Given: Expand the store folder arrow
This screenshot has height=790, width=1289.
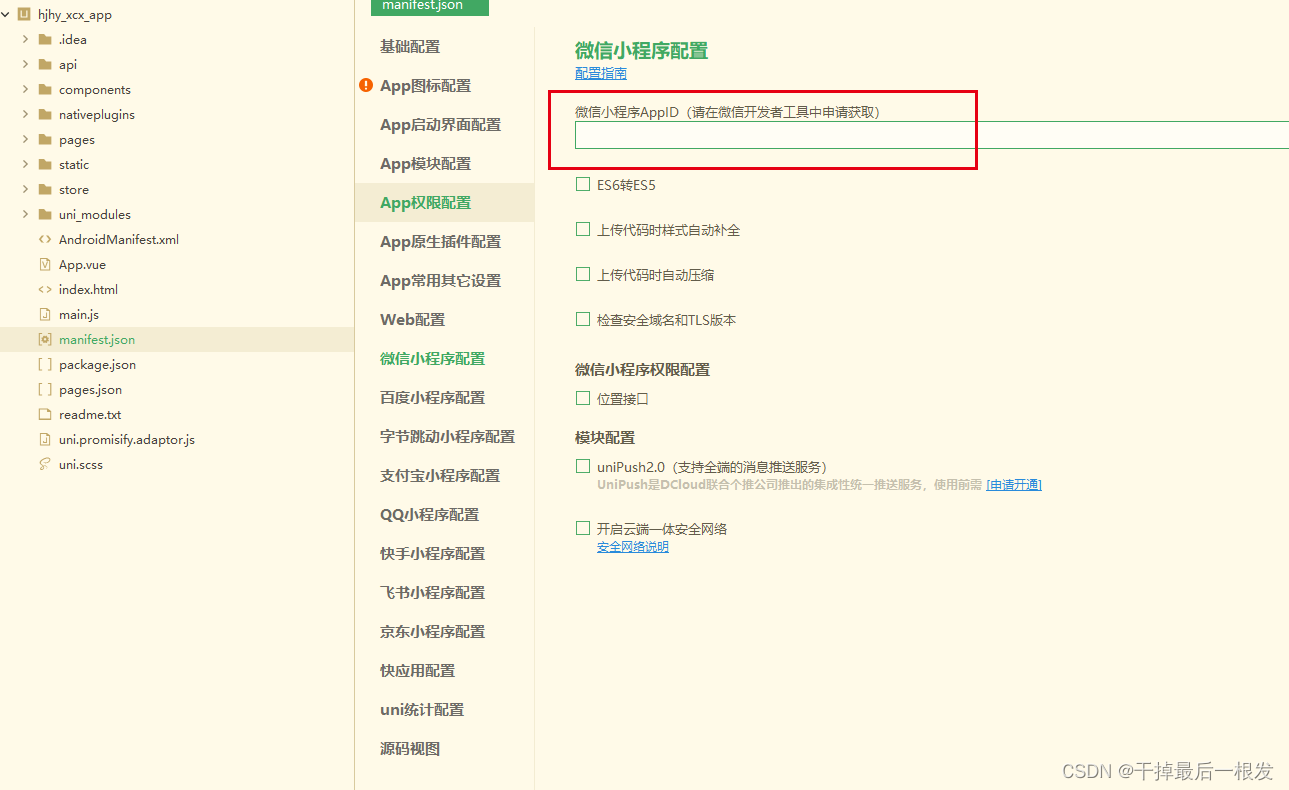Looking at the screenshot, I should tap(25, 190).
